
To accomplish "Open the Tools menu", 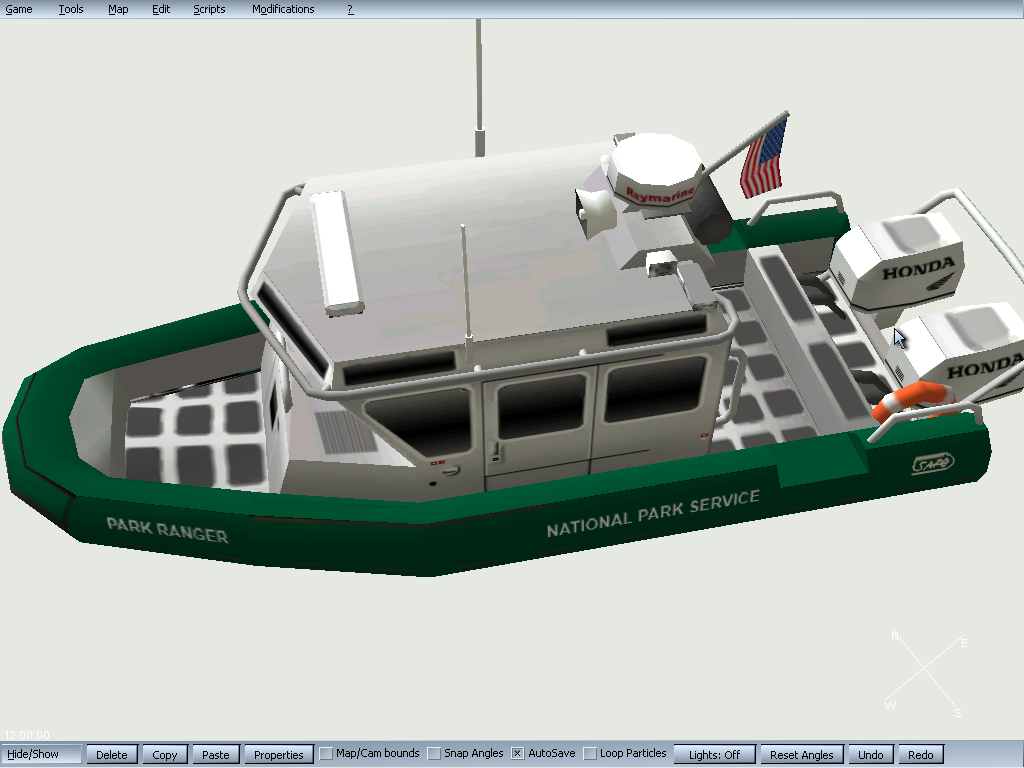I will pyautogui.click(x=71, y=9).
